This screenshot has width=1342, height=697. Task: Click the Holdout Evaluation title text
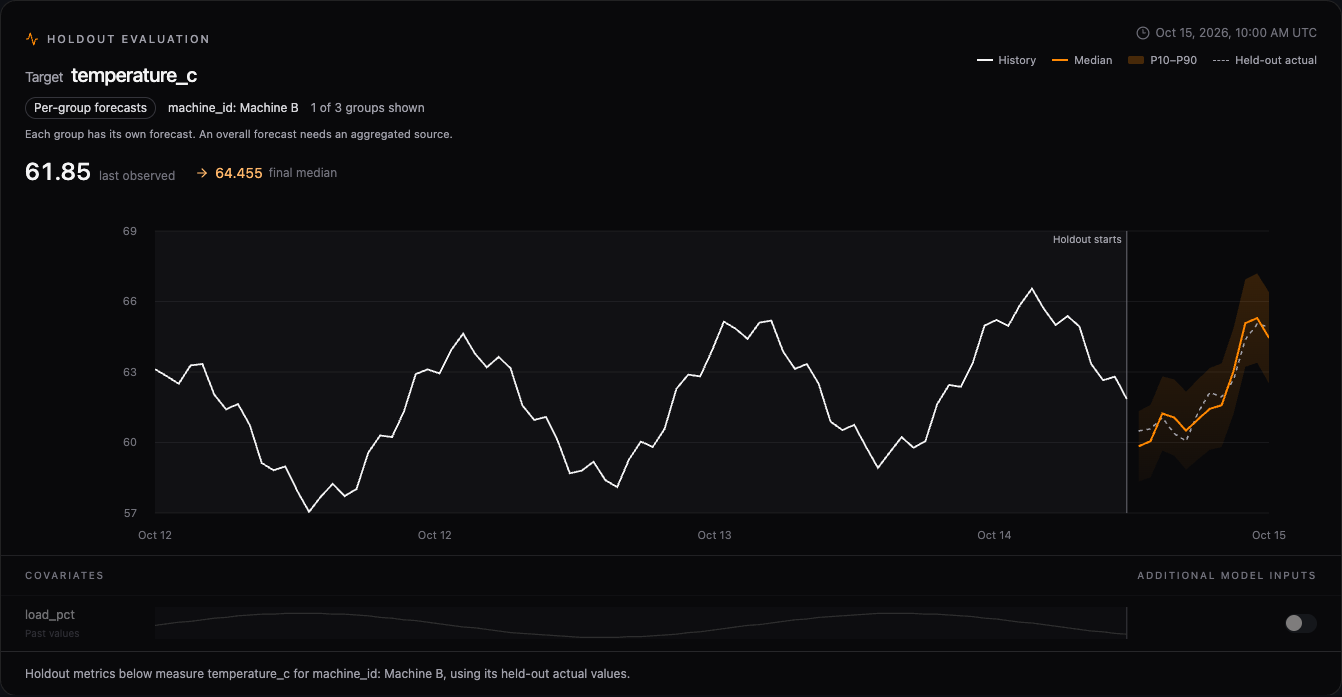[128, 40]
